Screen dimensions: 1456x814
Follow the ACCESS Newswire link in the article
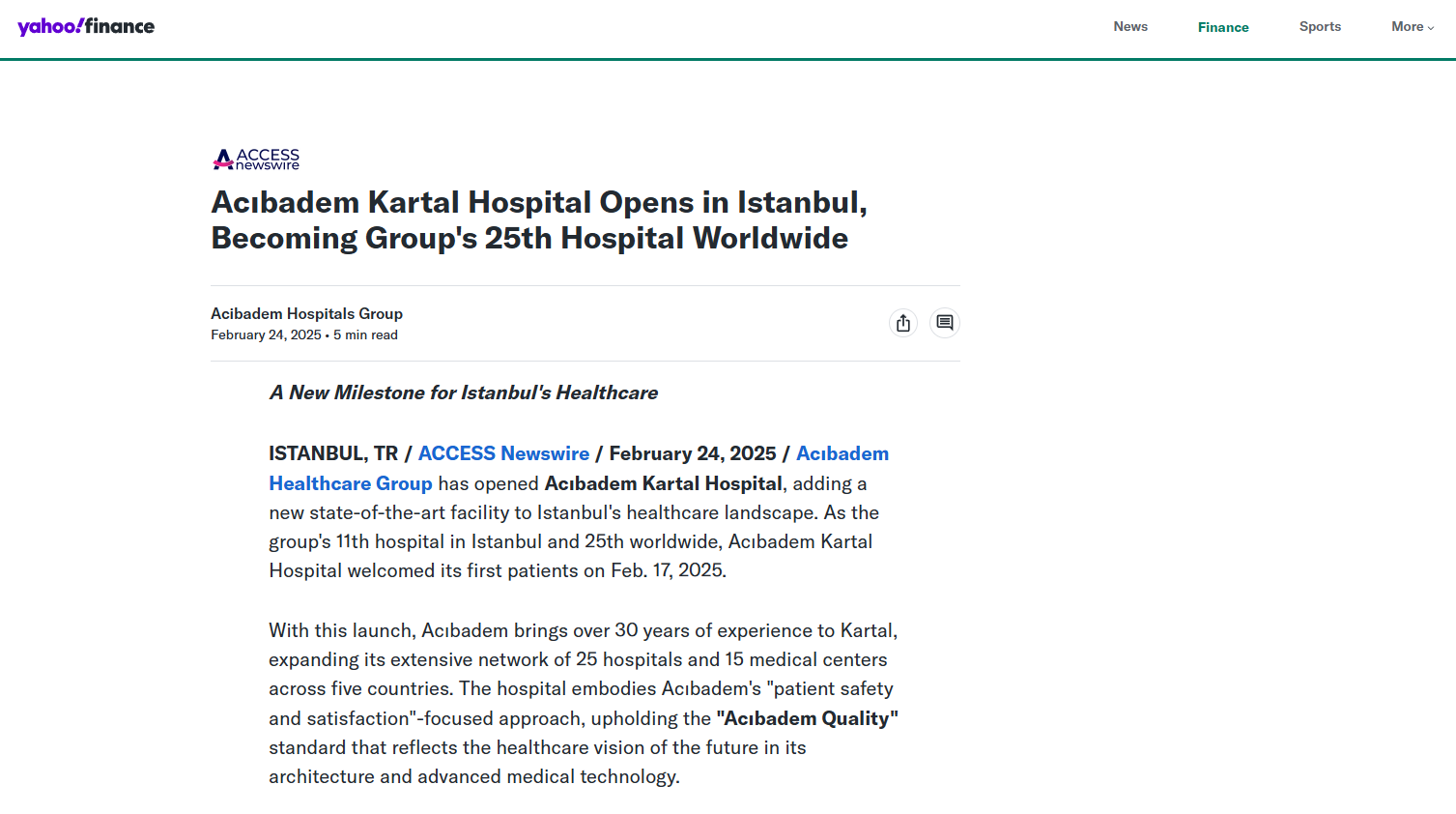click(503, 453)
